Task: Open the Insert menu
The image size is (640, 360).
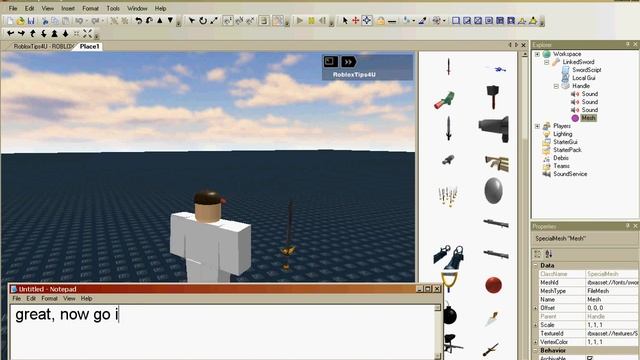Action: [x=68, y=8]
